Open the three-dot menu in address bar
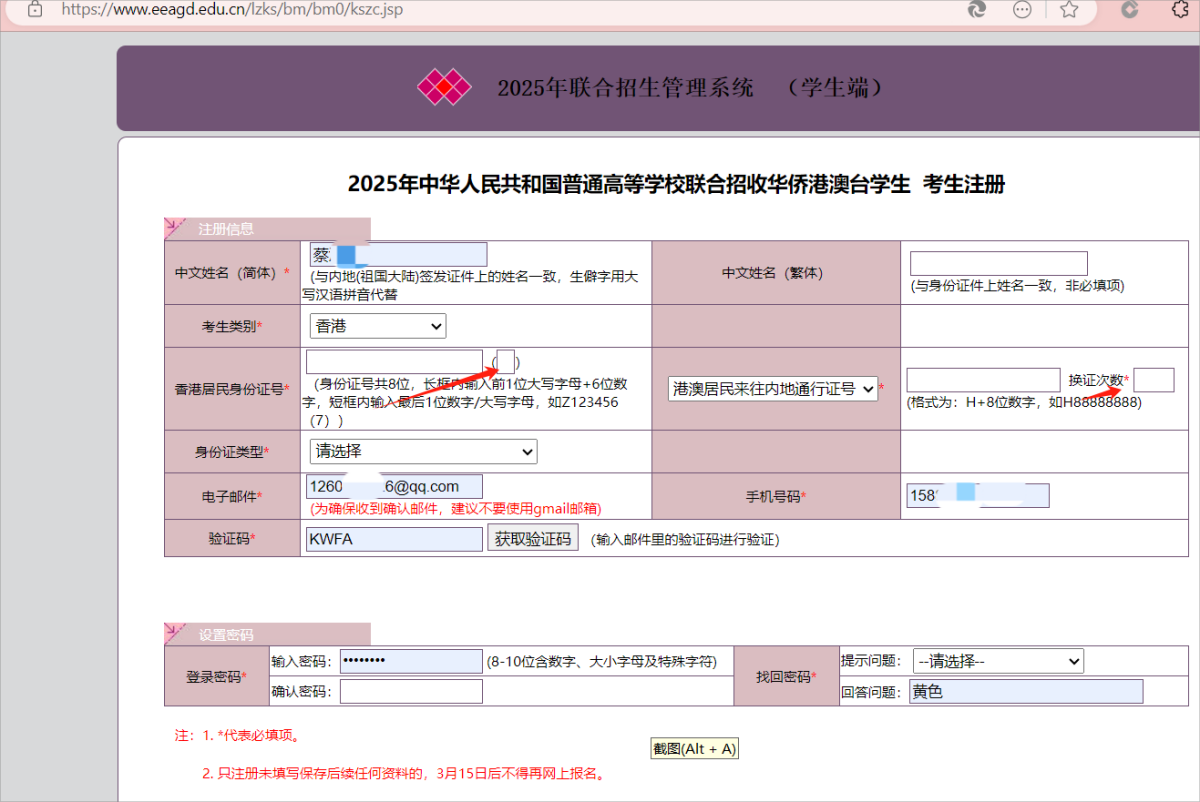The width and height of the screenshot is (1200, 802). 1022,9
